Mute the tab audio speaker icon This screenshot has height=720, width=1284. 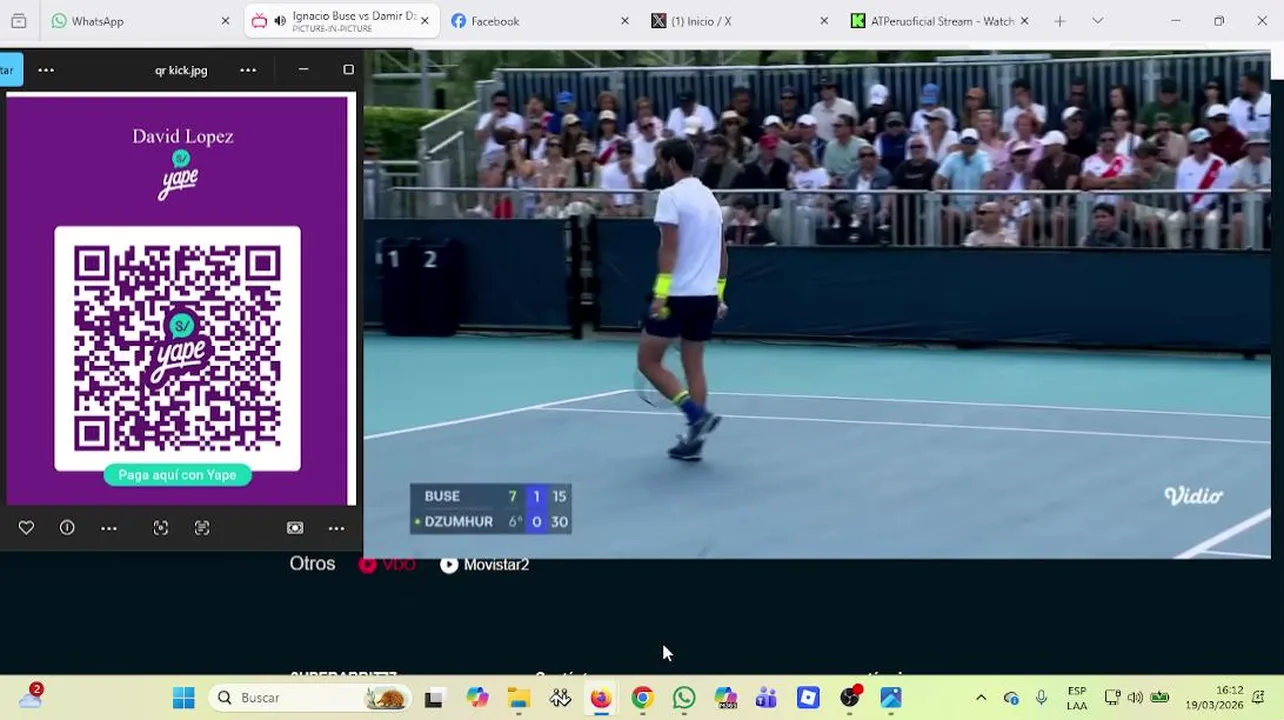point(279,21)
